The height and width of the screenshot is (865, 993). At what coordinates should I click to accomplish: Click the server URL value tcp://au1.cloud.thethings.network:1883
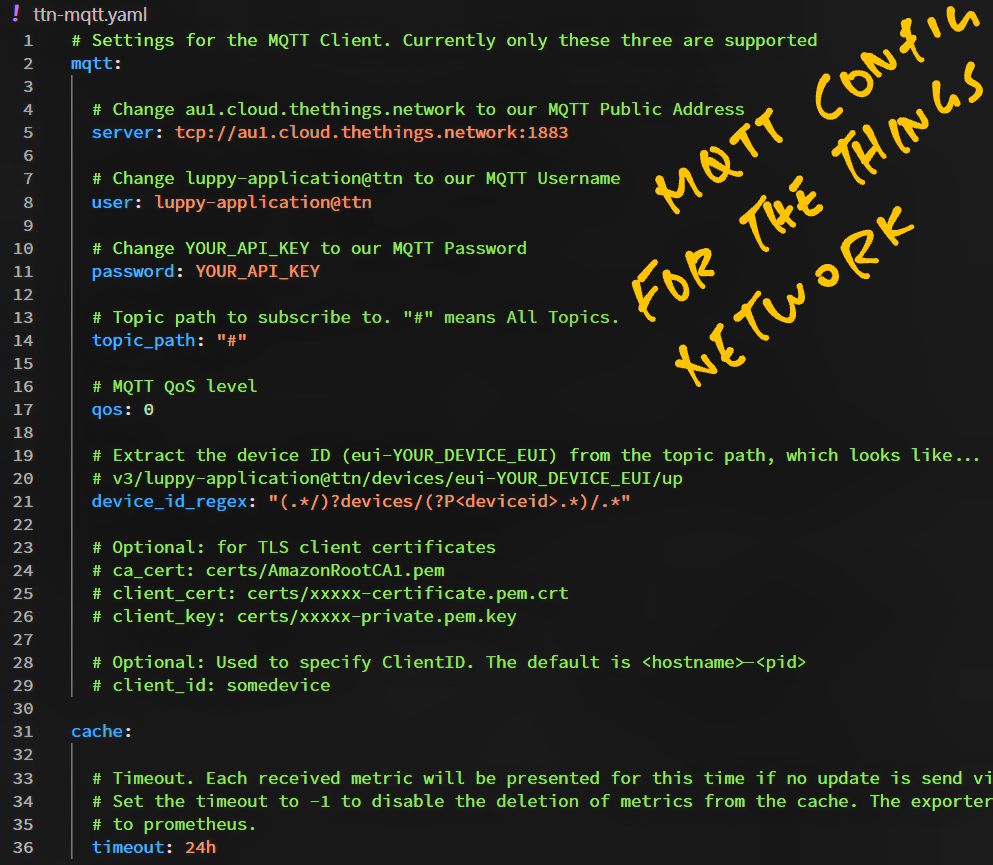click(372, 132)
